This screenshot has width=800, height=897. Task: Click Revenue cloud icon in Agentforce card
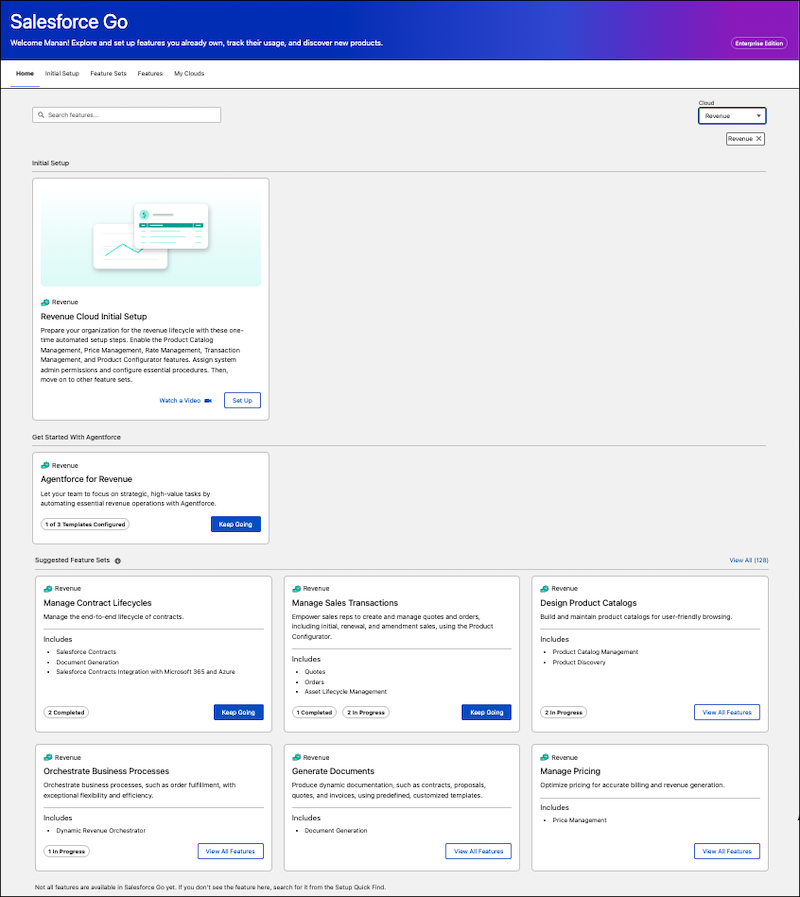tap(45, 466)
